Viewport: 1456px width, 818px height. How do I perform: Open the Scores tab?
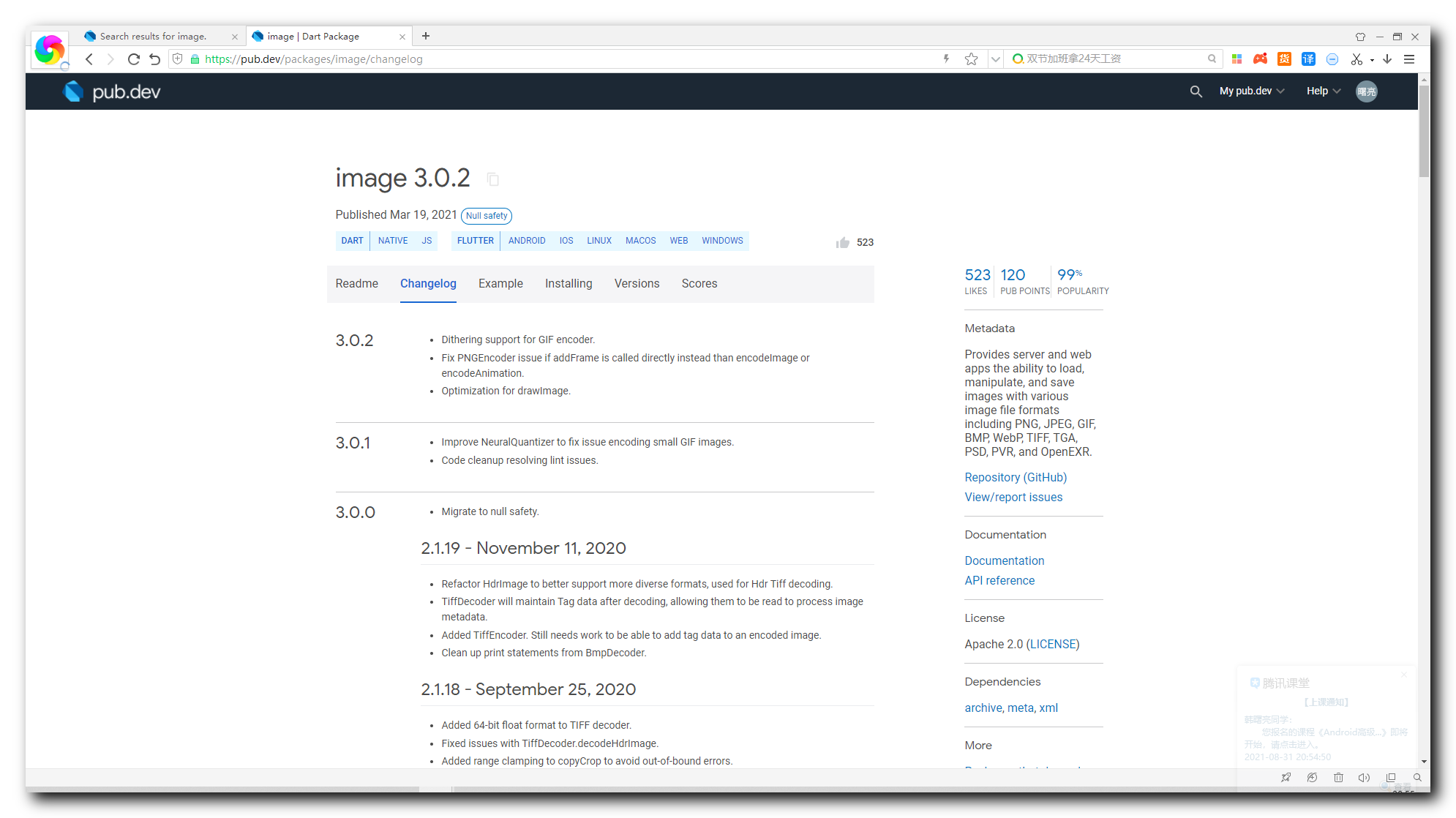click(x=699, y=284)
